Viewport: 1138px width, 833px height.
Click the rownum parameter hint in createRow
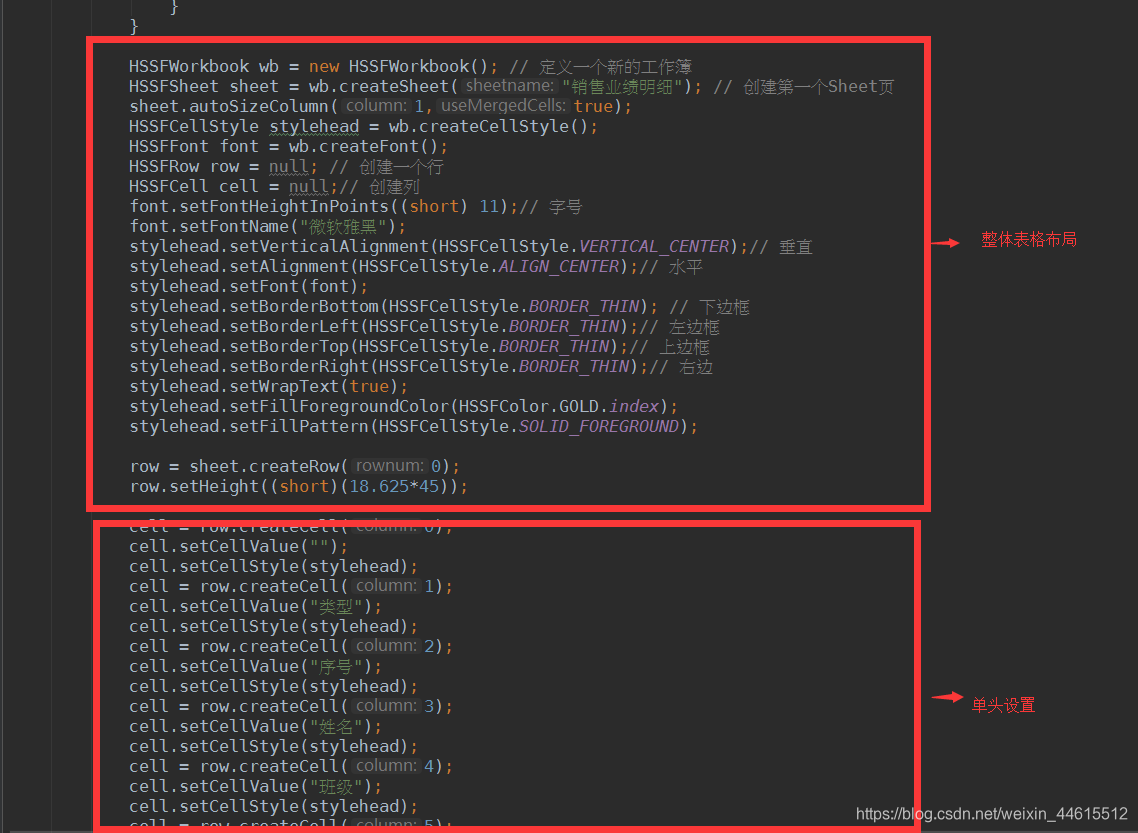point(390,466)
